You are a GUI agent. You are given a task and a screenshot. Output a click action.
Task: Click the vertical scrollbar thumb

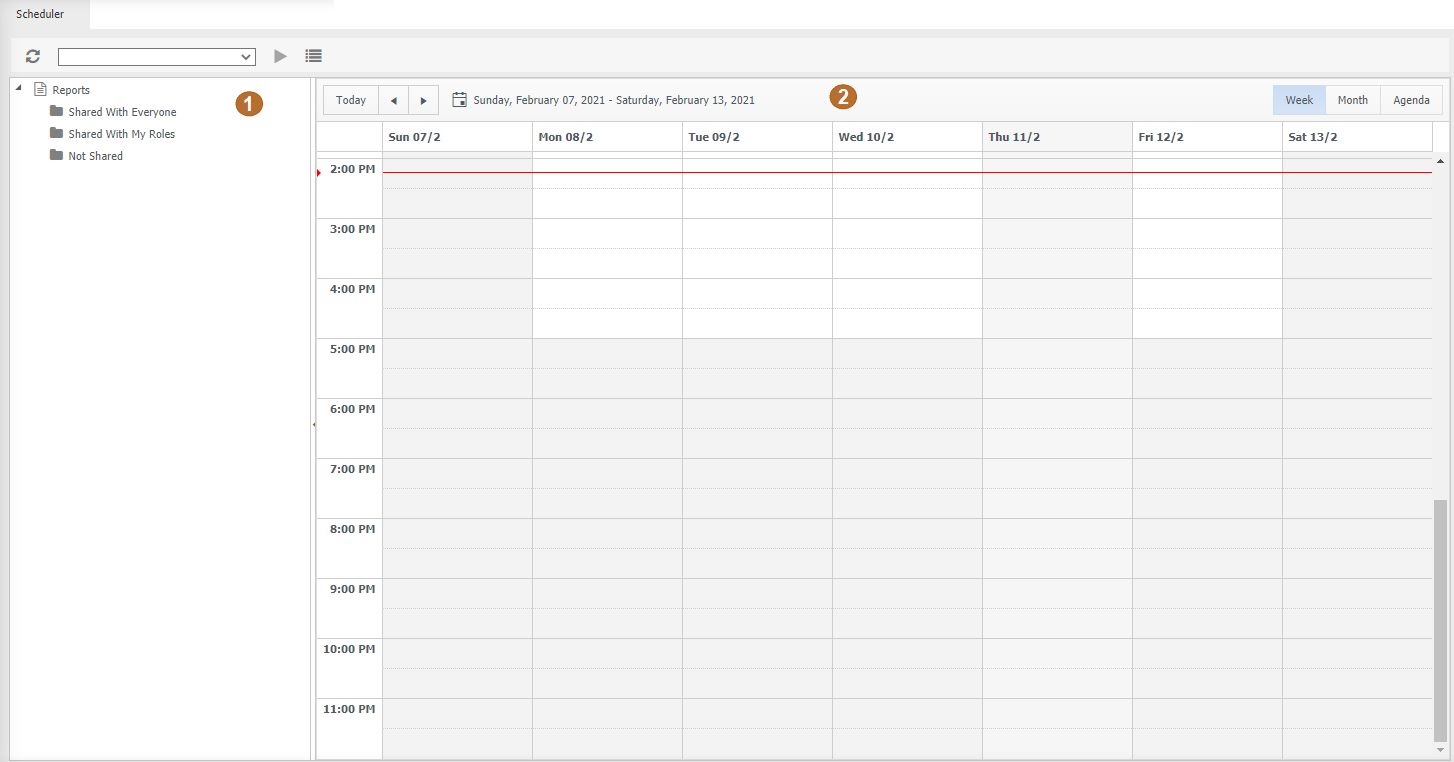[x=1440, y=620]
